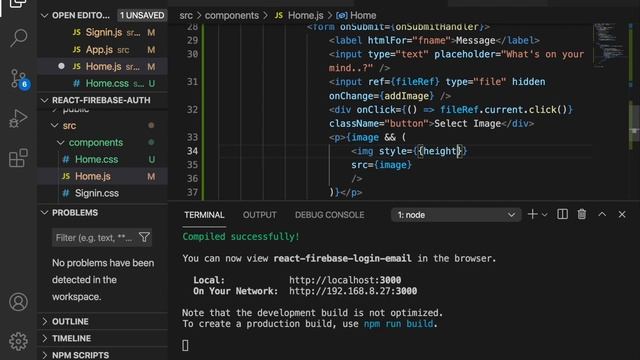The width and height of the screenshot is (640, 360).
Task: Switch to the OUTPUT tab
Action: point(260,215)
